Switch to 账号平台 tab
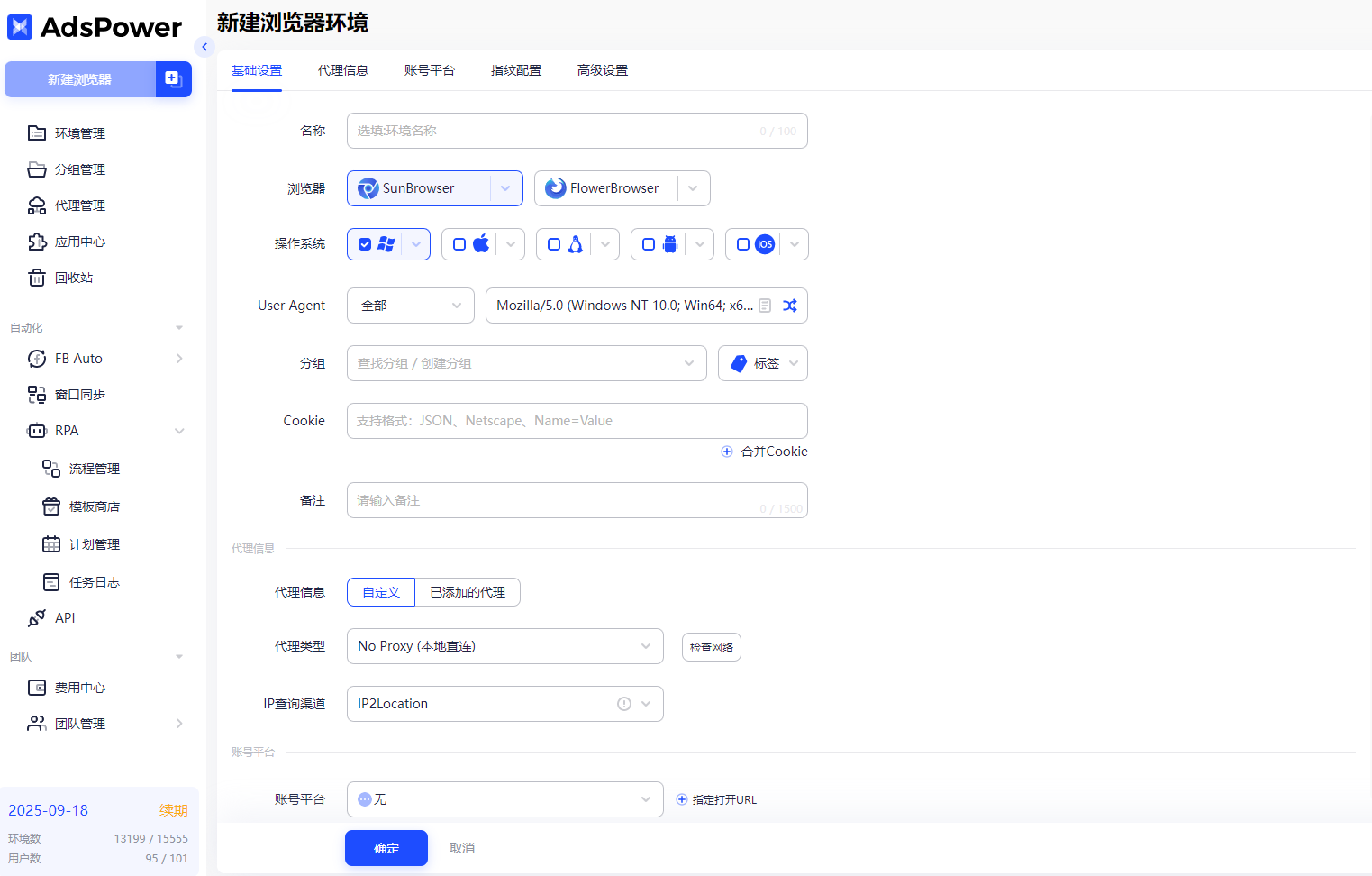Screen dimensions: 1372x876 [x=430, y=70]
